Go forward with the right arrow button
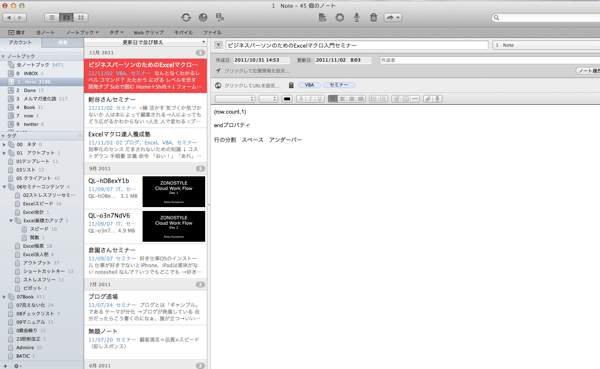 pos(21,18)
